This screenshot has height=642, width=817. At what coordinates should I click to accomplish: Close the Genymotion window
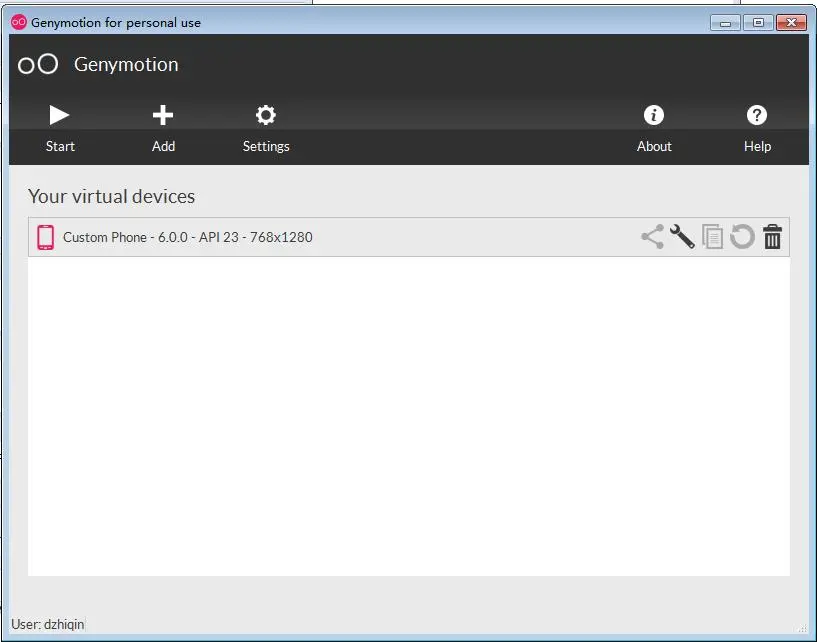click(791, 23)
